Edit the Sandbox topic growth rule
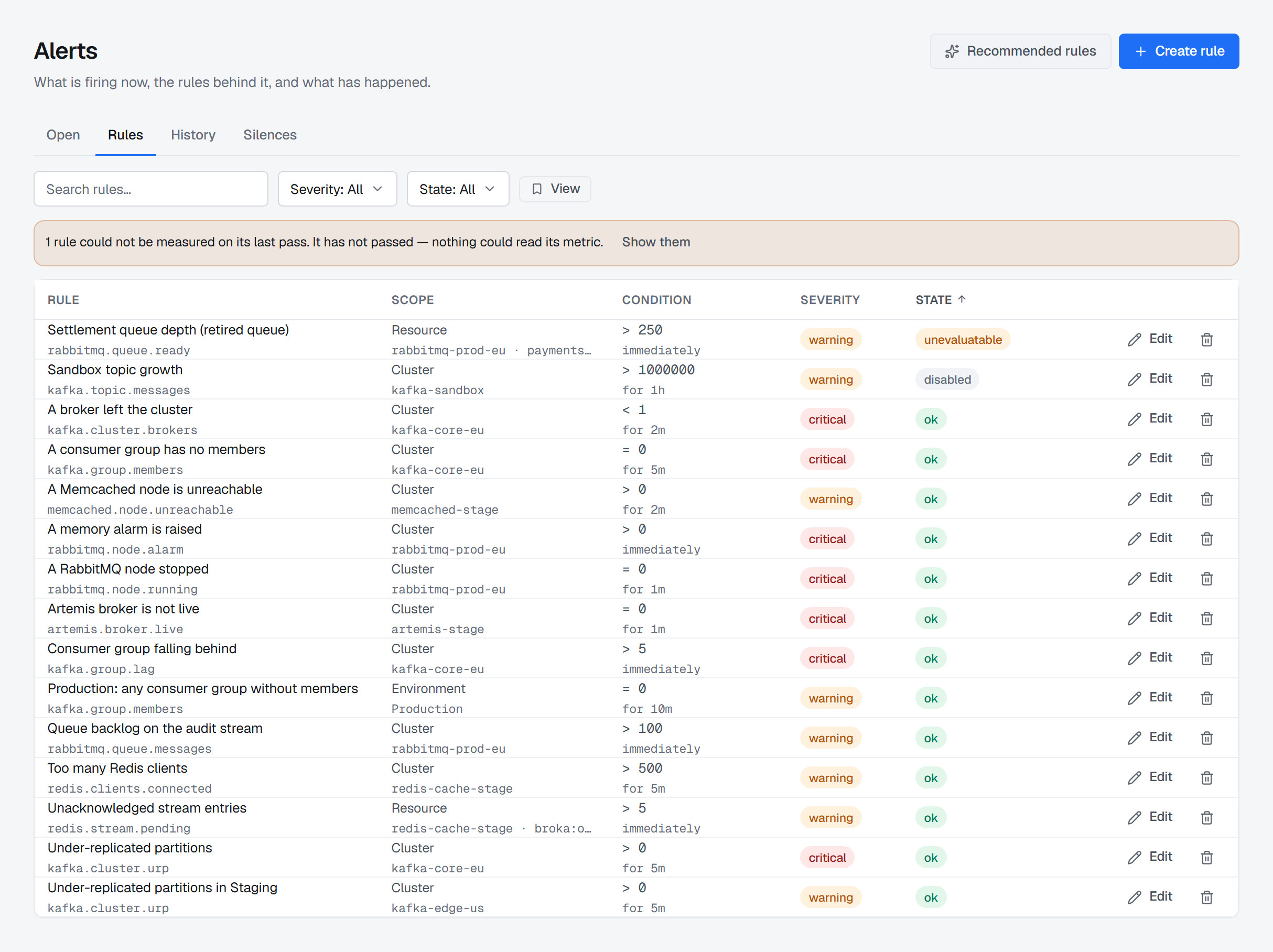The height and width of the screenshot is (952, 1273). tap(1149, 378)
